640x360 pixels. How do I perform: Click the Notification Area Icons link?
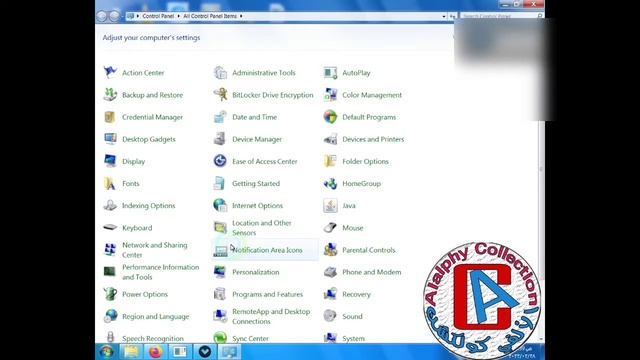(x=267, y=250)
